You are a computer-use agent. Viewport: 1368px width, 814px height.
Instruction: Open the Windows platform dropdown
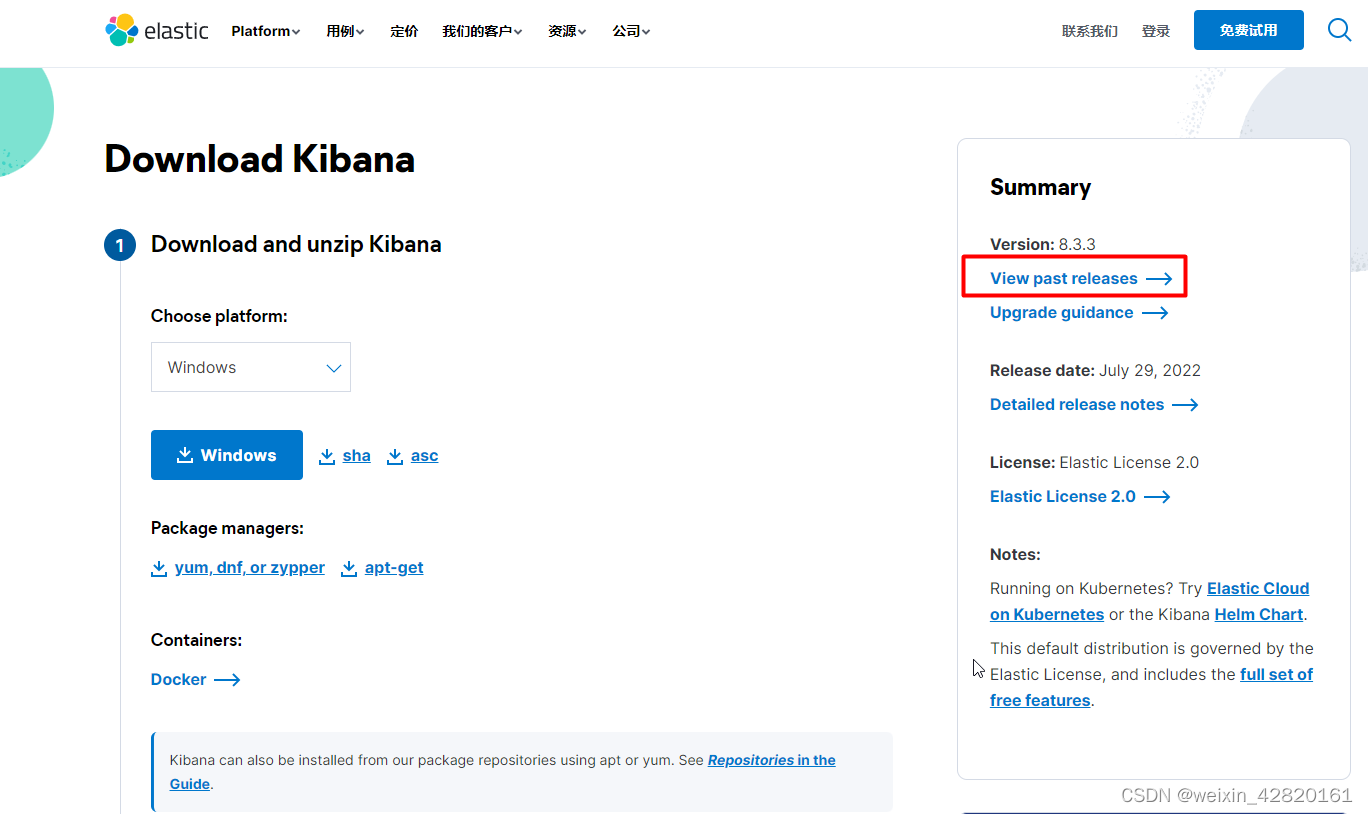(251, 367)
